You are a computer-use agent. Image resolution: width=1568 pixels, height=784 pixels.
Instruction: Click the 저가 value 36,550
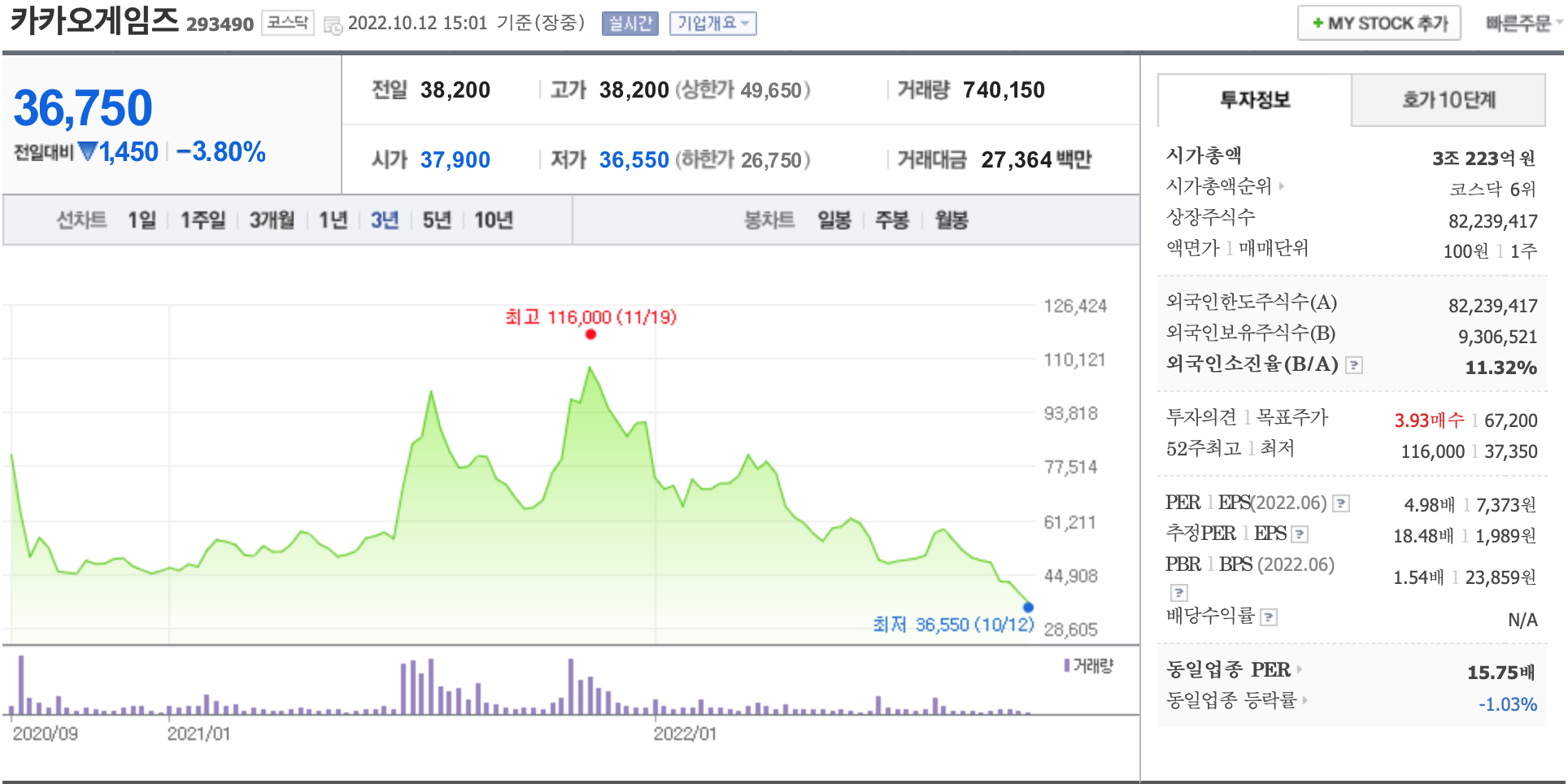[634, 159]
